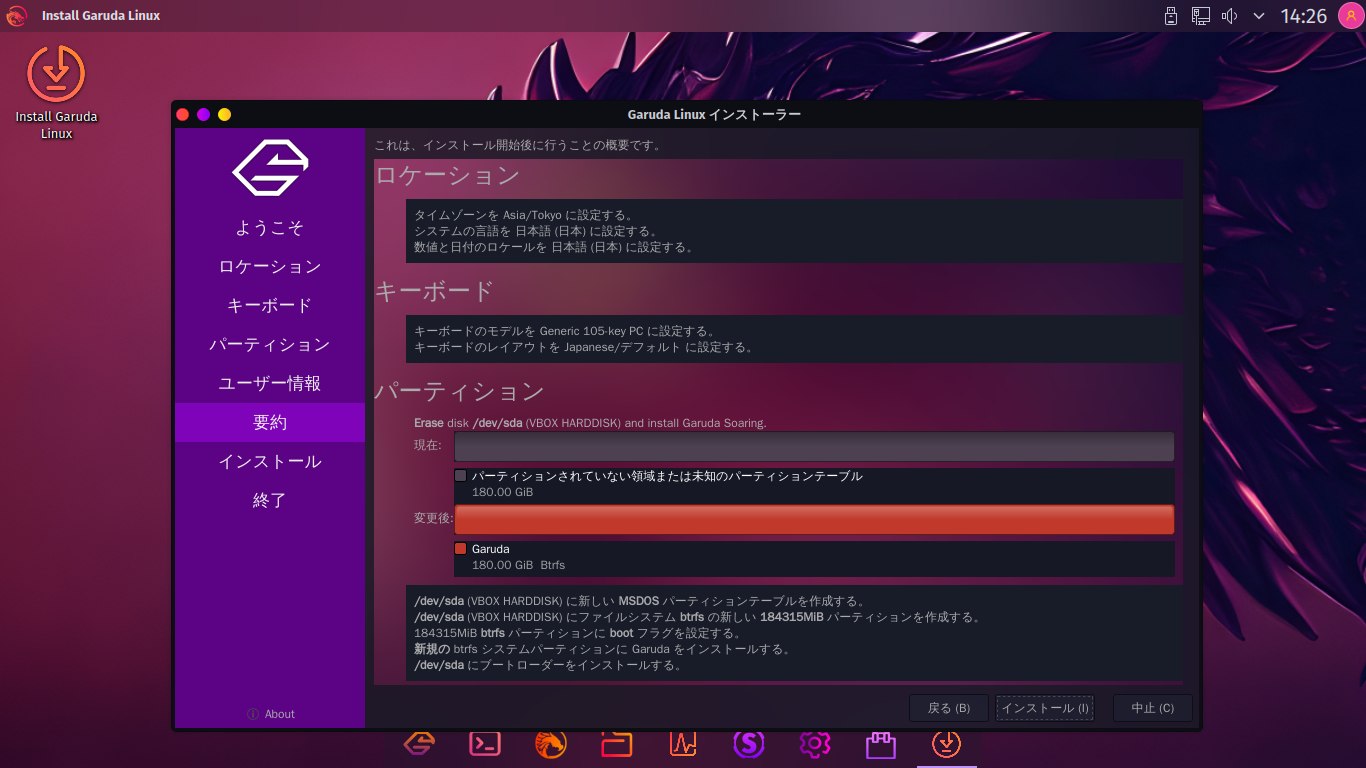Click the これは、インストール開始後 intro text

point(518,146)
